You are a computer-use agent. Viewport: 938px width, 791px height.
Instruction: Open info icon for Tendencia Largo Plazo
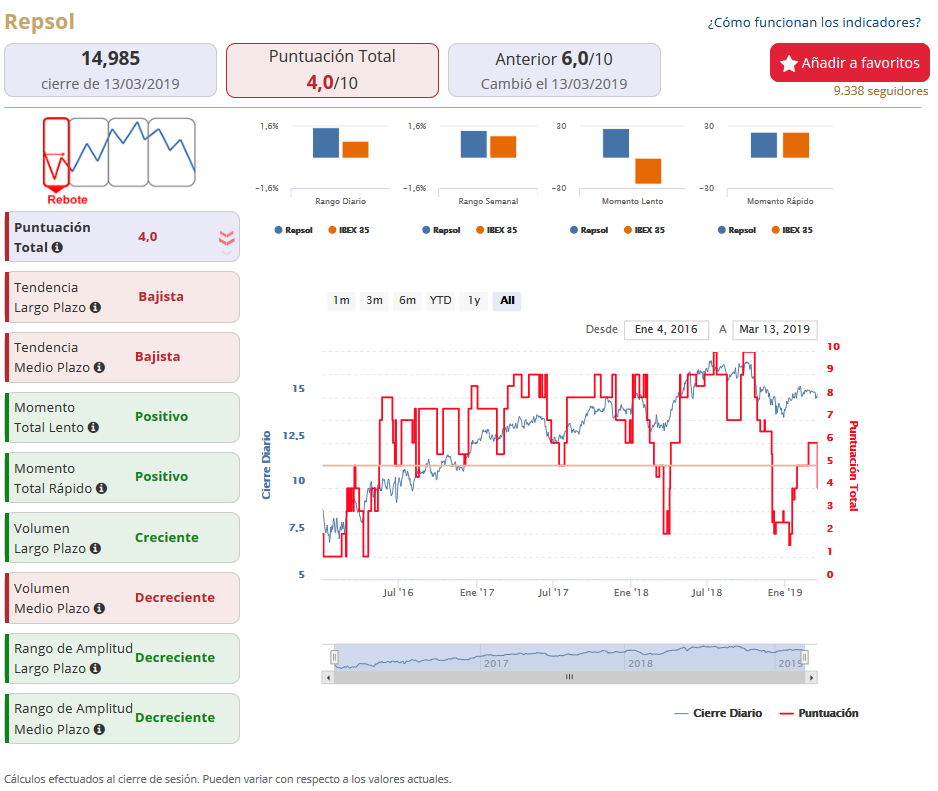point(95,308)
